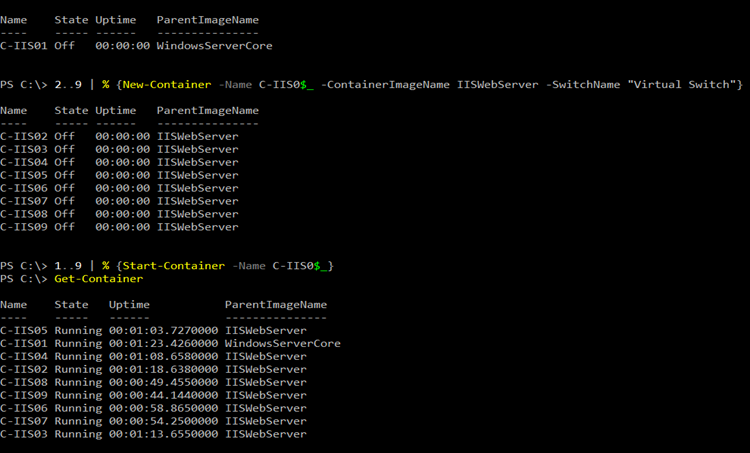Click the "Virtual Switch" quoted string
This screenshot has height=453, width=750.
coord(681,85)
